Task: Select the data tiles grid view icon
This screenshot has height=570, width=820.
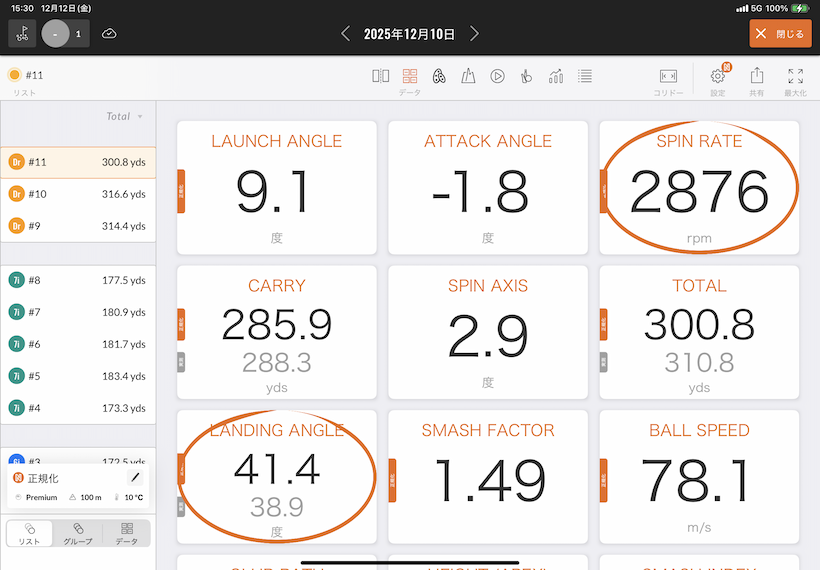Action: [x=410, y=76]
